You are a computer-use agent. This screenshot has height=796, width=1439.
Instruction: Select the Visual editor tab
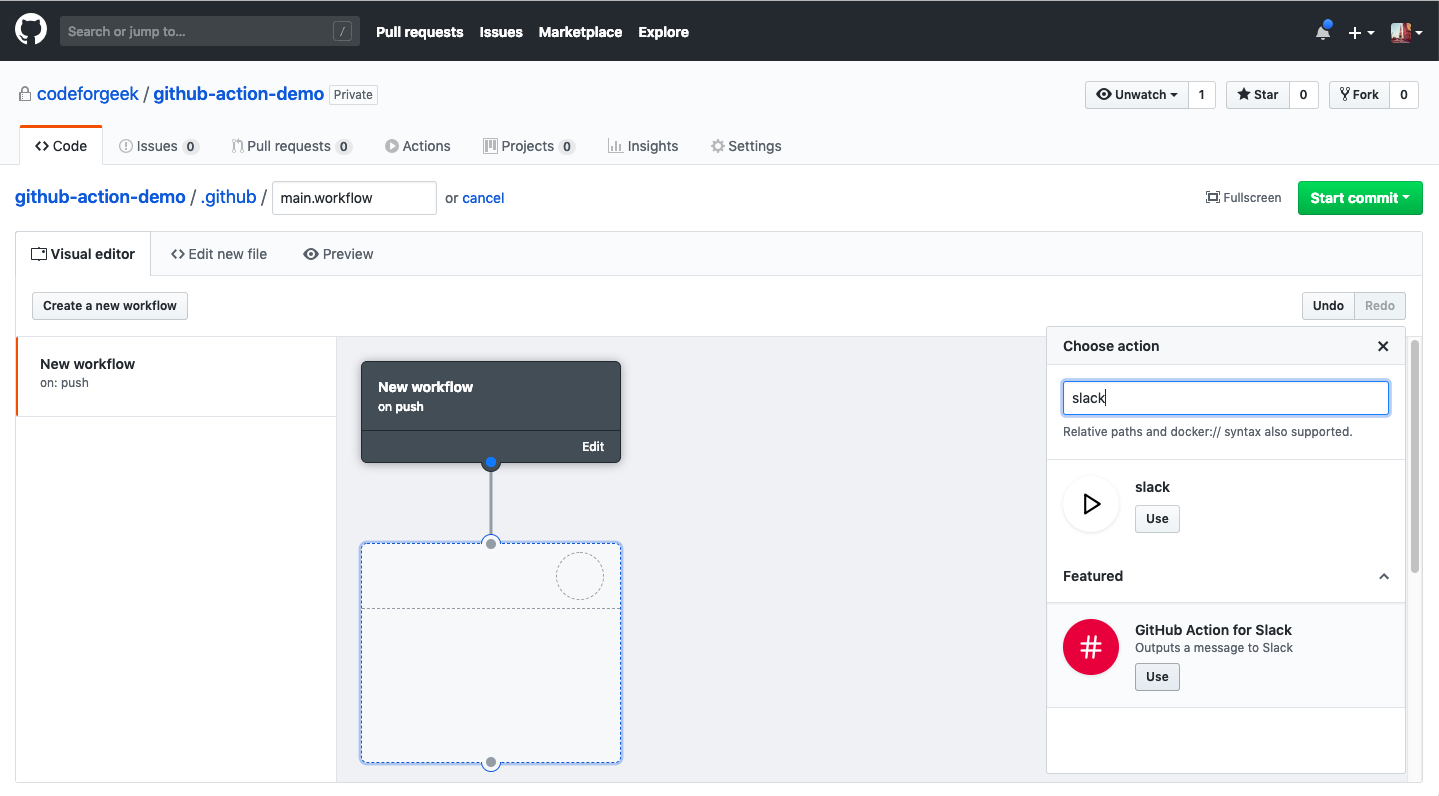83,254
